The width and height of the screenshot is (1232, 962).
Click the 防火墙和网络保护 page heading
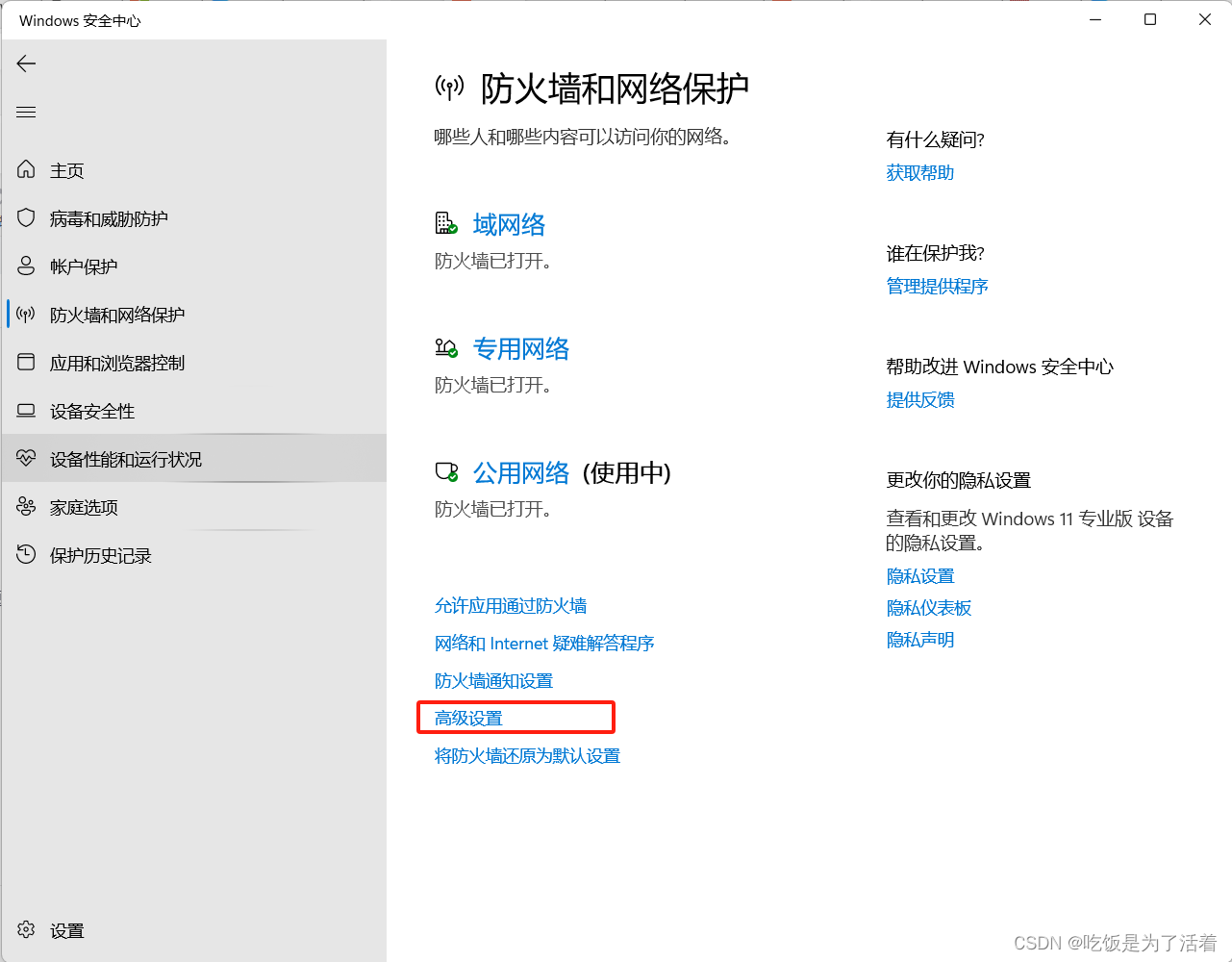[615, 89]
